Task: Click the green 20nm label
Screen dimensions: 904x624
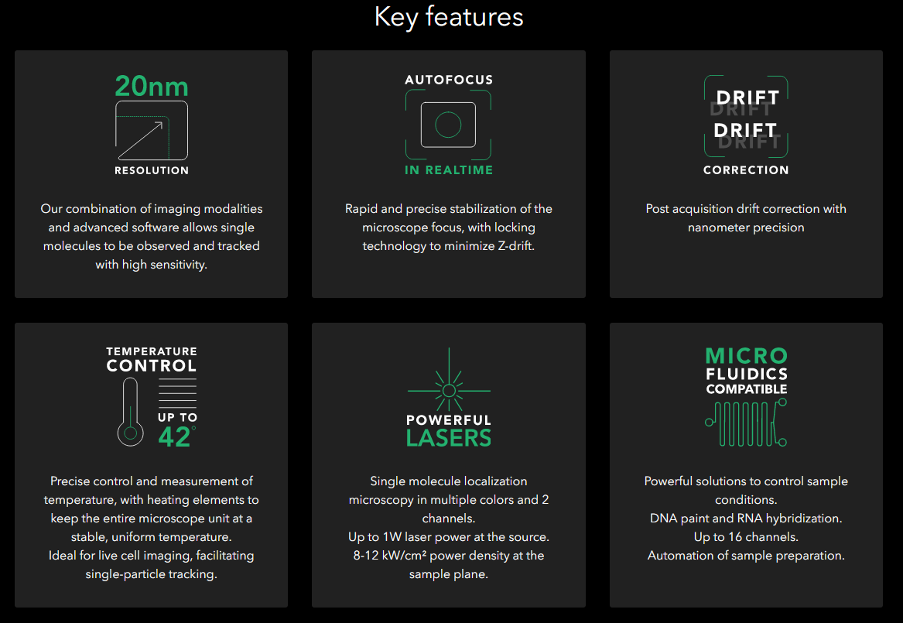Action: click(151, 86)
